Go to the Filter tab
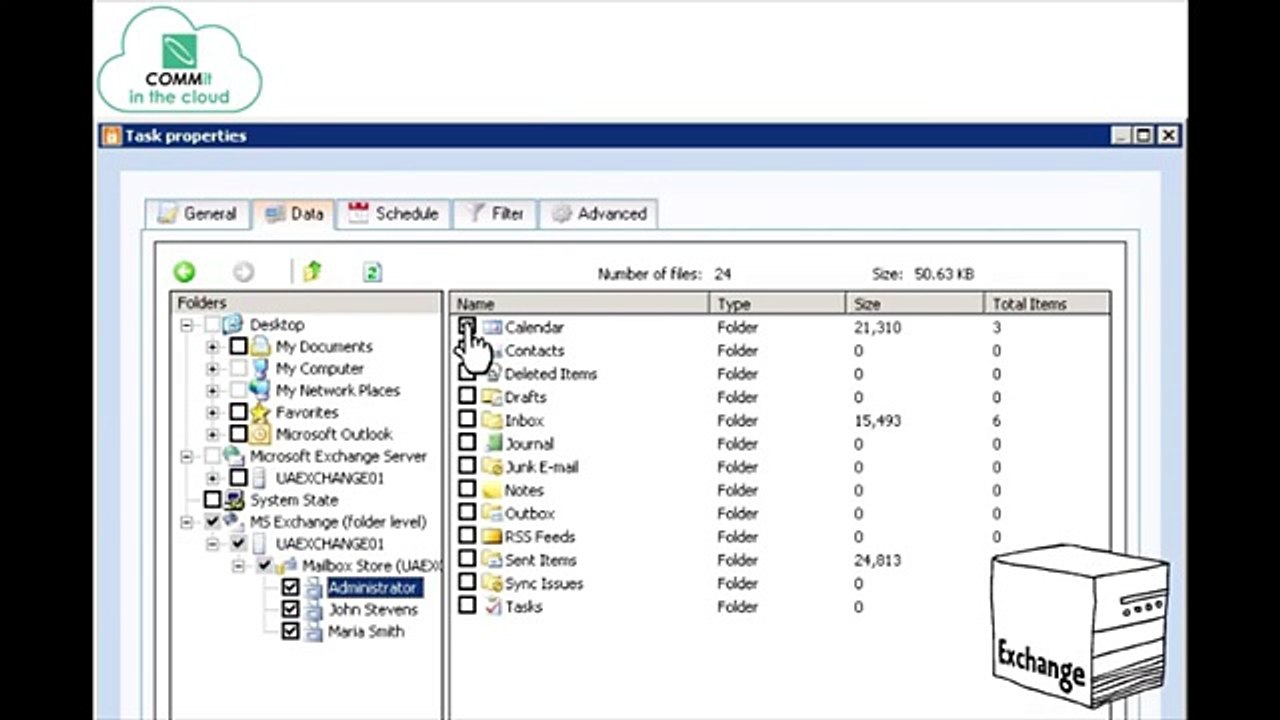The width and height of the screenshot is (1280, 720). 495,213
